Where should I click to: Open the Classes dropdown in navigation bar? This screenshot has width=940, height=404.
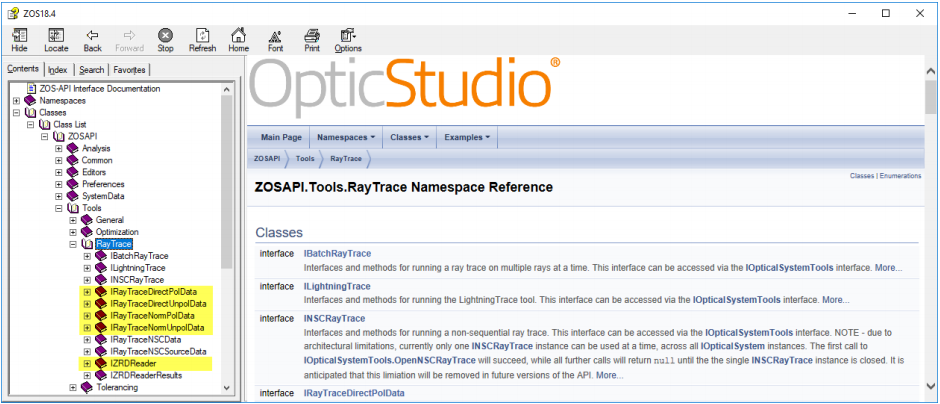409,137
